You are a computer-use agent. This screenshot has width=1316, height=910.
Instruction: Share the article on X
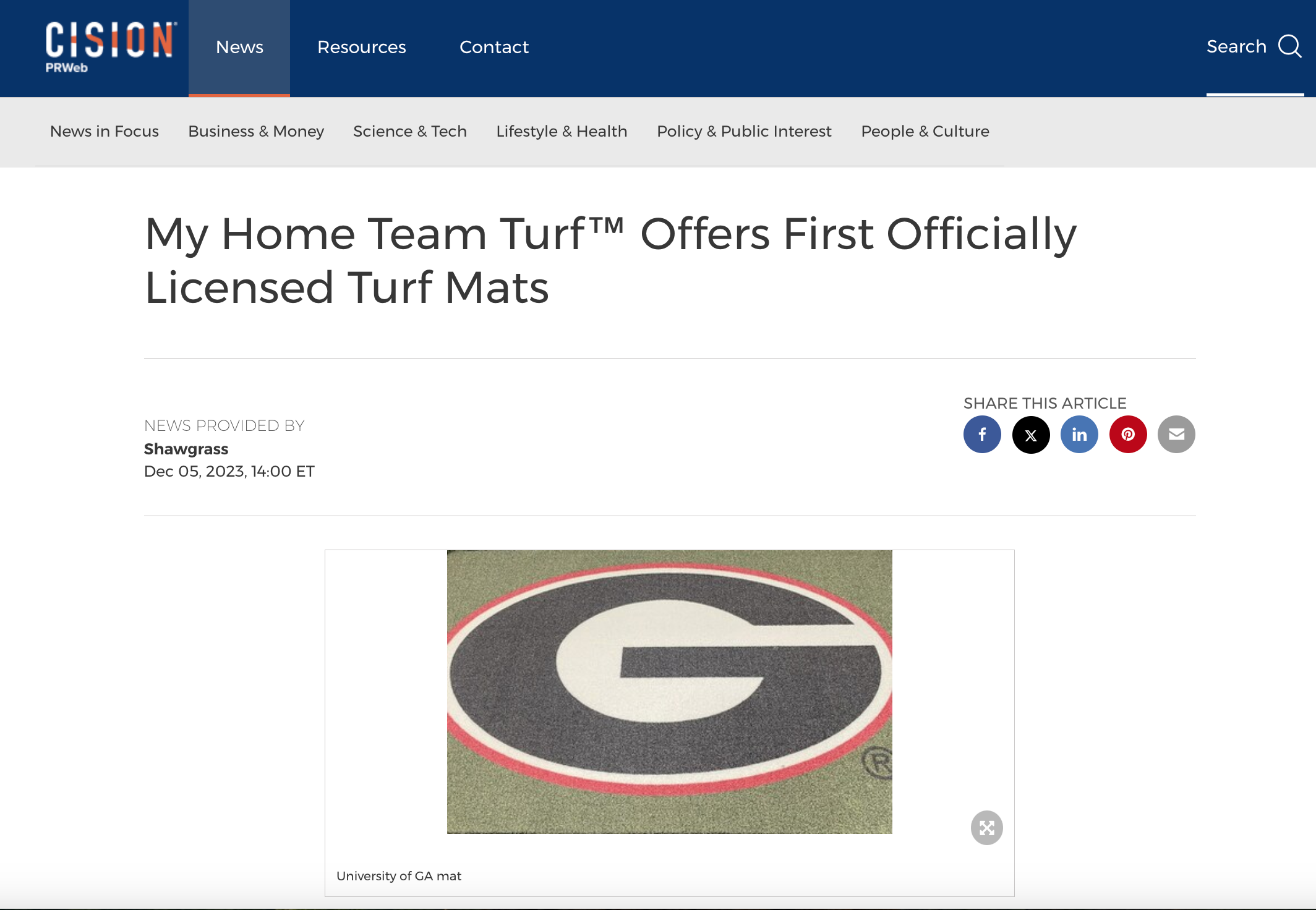(1031, 435)
